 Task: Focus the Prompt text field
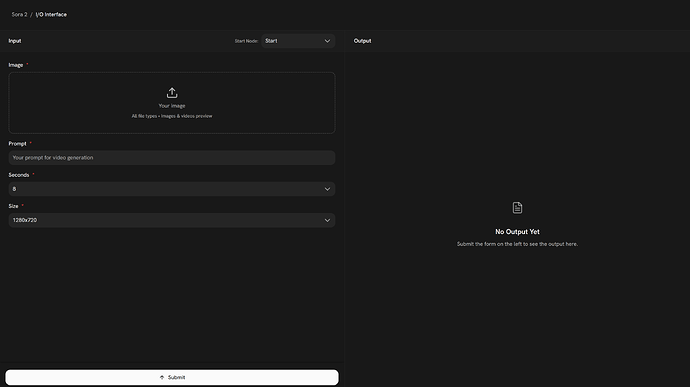[172, 158]
